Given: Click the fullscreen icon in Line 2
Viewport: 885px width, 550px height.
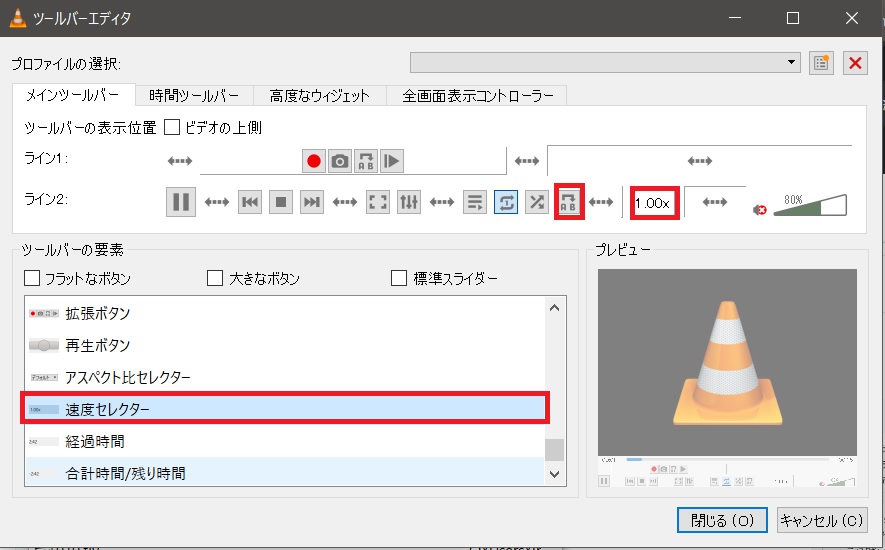Looking at the screenshot, I should click(x=378, y=202).
